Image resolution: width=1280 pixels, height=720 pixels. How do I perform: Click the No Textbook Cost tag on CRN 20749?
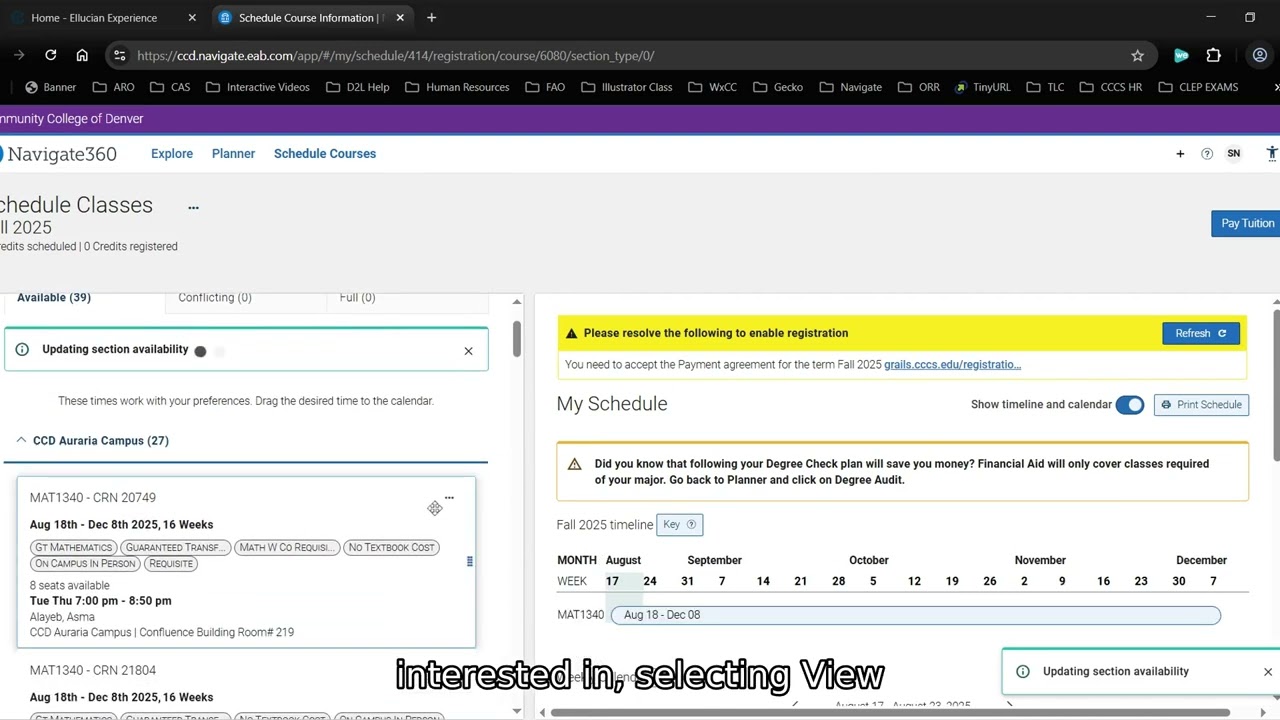point(391,547)
